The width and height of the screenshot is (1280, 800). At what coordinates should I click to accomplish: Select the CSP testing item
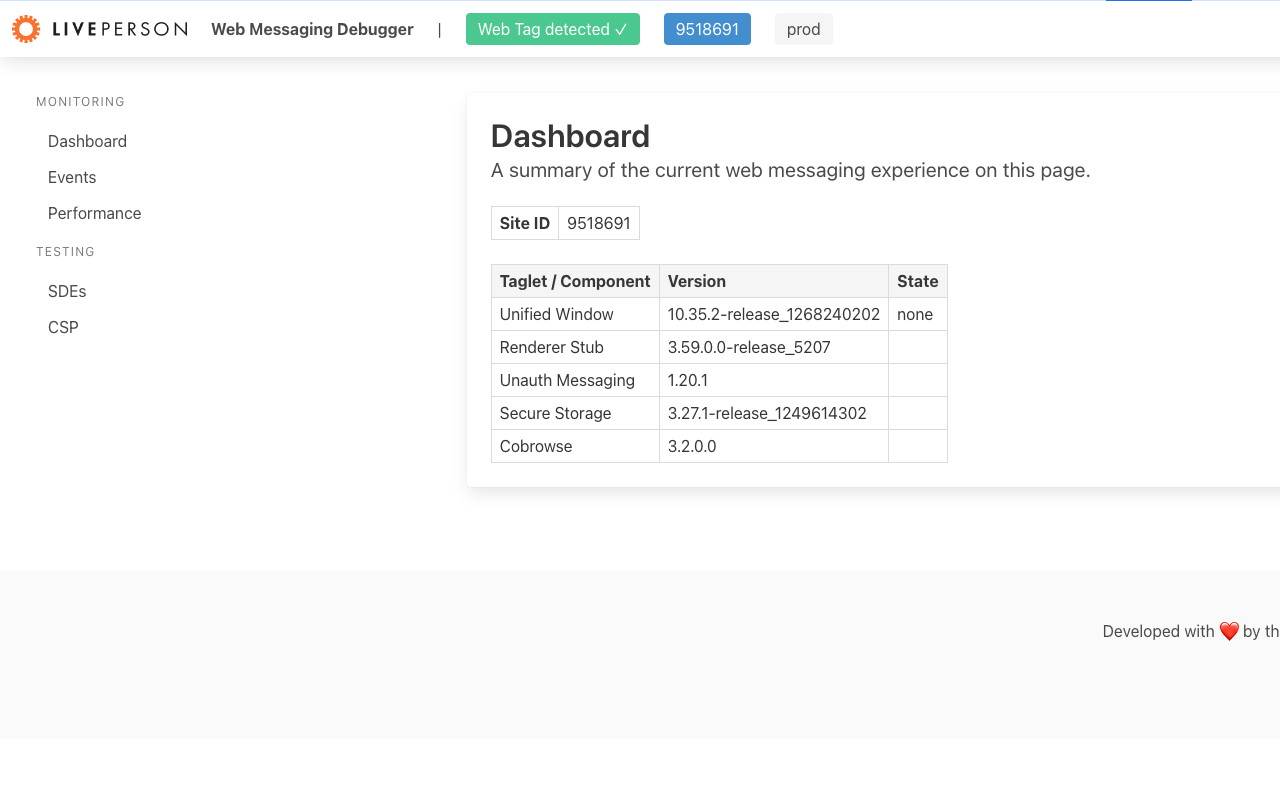click(63, 327)
